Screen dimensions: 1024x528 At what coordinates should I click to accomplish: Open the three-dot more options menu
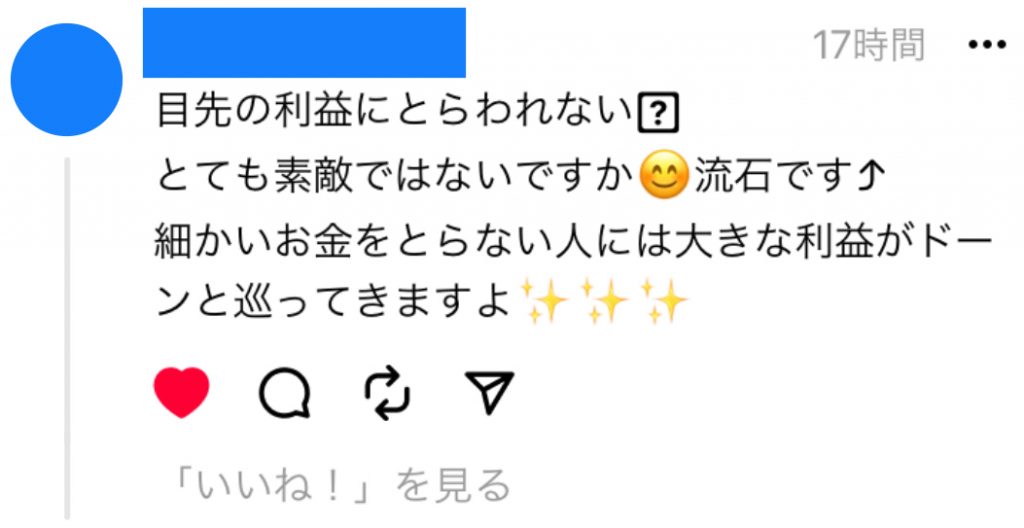pyautogui.click(x=987, y=45)
